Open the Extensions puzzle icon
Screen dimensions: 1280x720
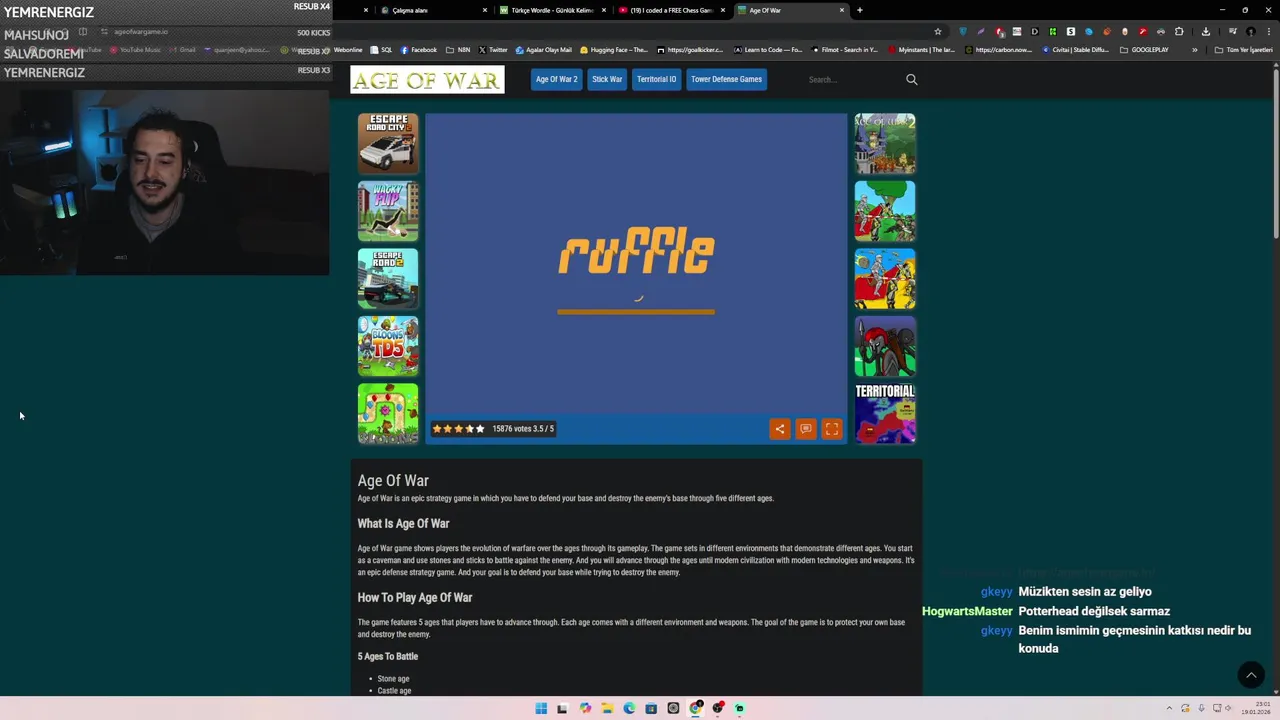[x=1179, y=31]
